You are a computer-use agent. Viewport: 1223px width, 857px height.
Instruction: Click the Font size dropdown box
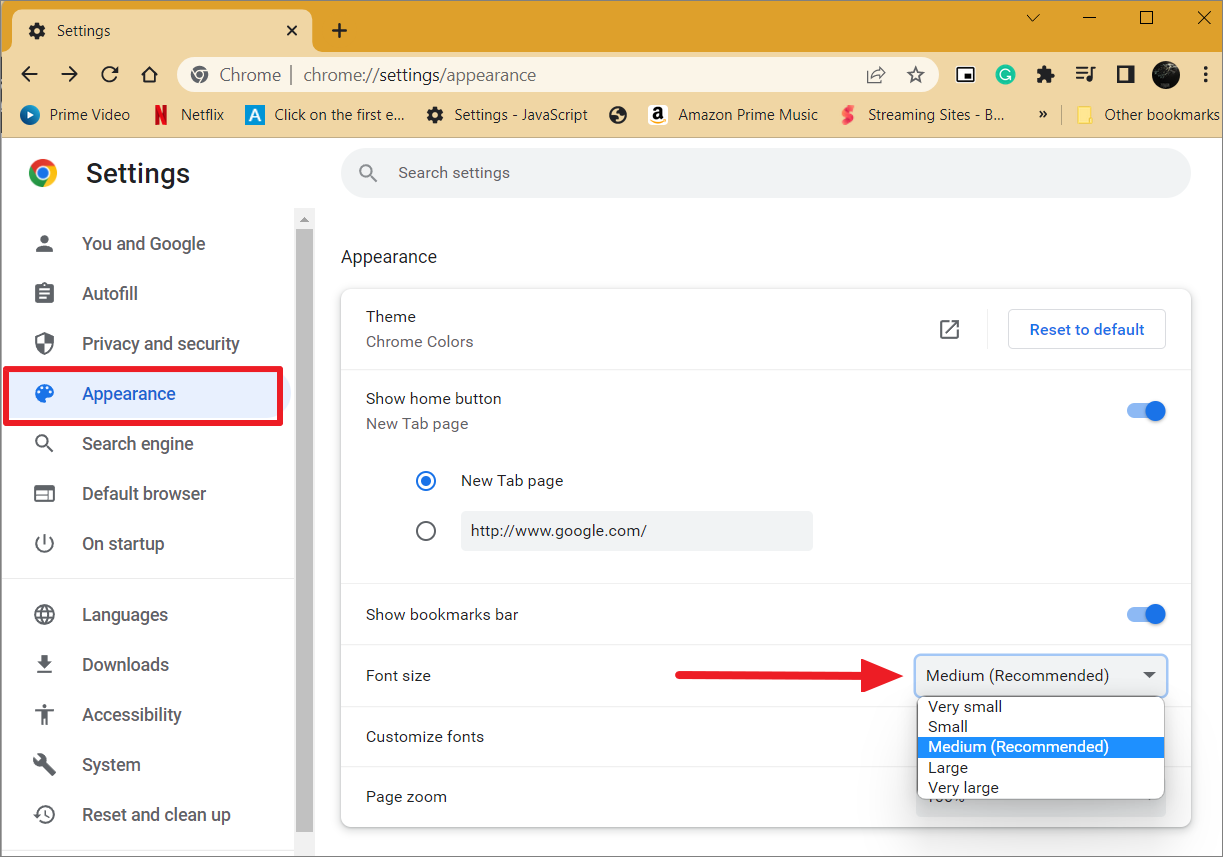pos(1041,676)
